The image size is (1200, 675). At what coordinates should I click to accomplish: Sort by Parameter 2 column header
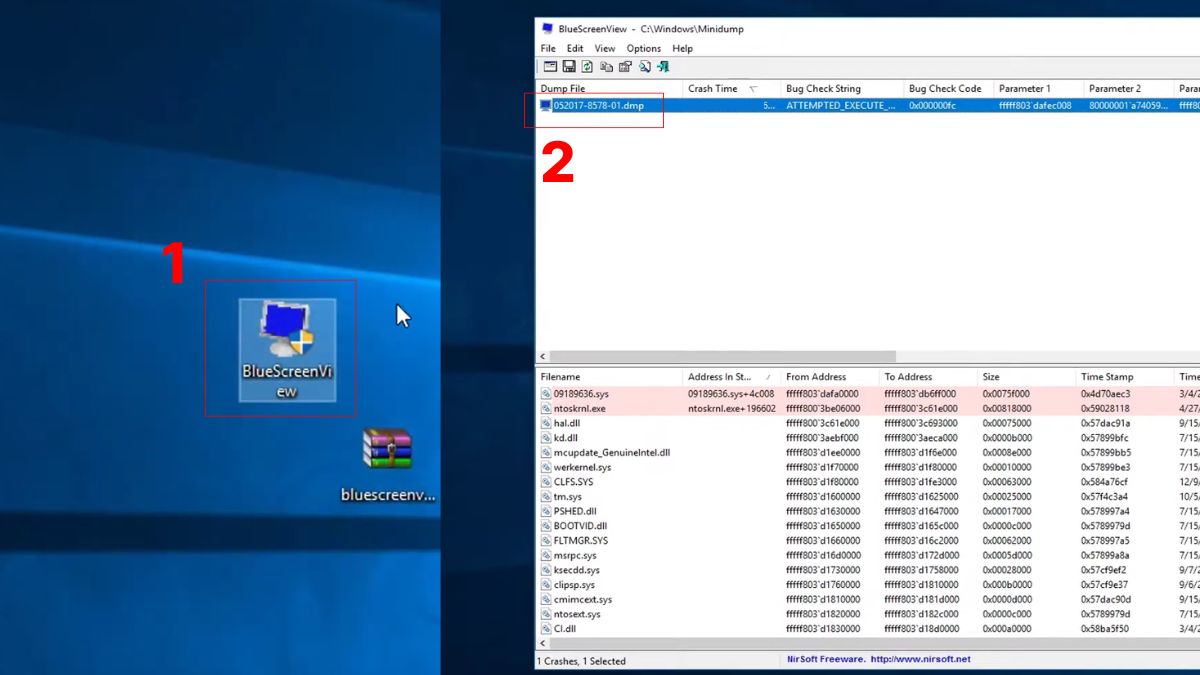coord(1128,89)
